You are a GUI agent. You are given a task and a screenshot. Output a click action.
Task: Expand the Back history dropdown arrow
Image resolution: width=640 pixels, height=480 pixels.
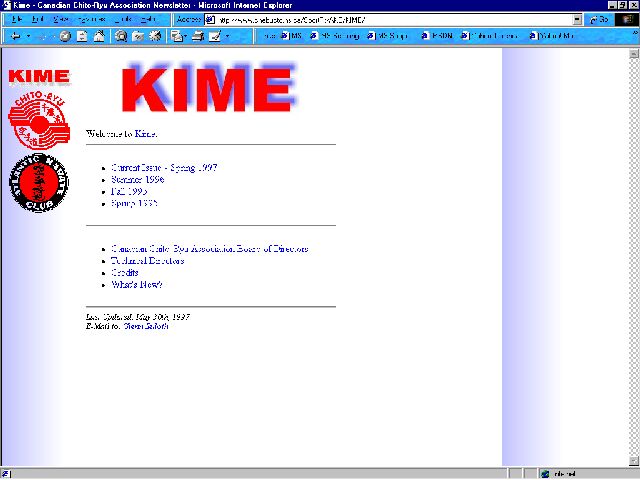(x=27, y=36)
